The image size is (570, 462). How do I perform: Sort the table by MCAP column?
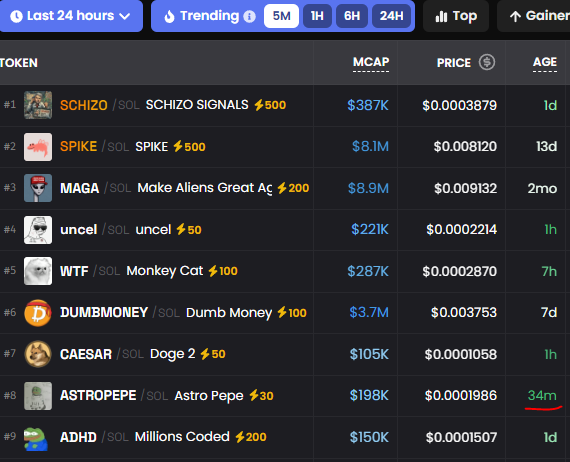[x=371, y=62]
